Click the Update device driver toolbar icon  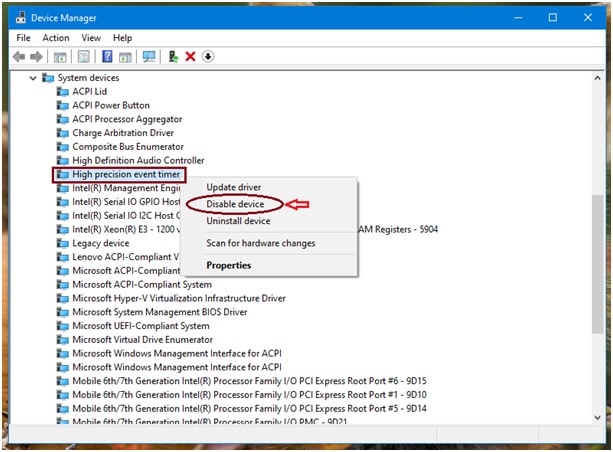[173, 57]
